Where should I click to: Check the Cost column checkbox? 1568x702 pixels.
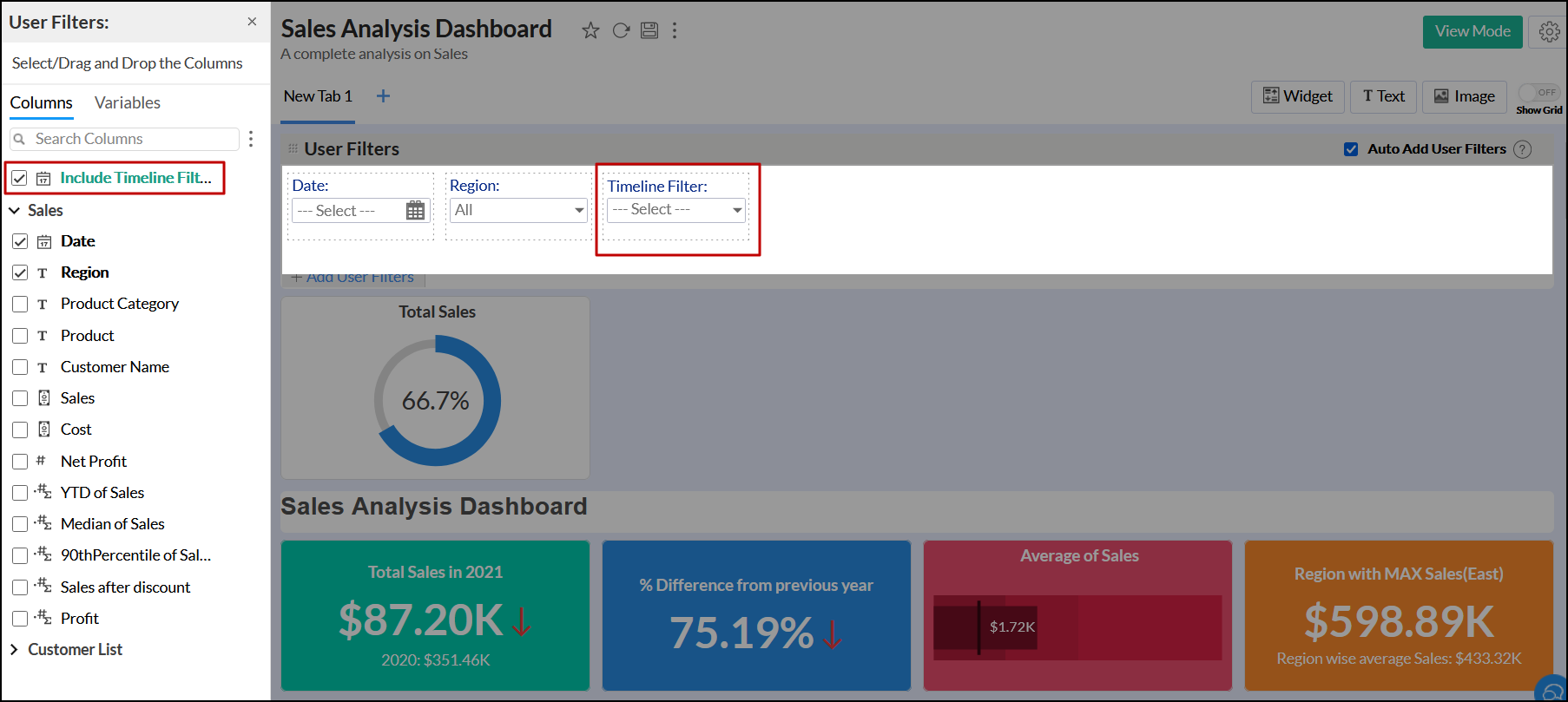point(20,430)
